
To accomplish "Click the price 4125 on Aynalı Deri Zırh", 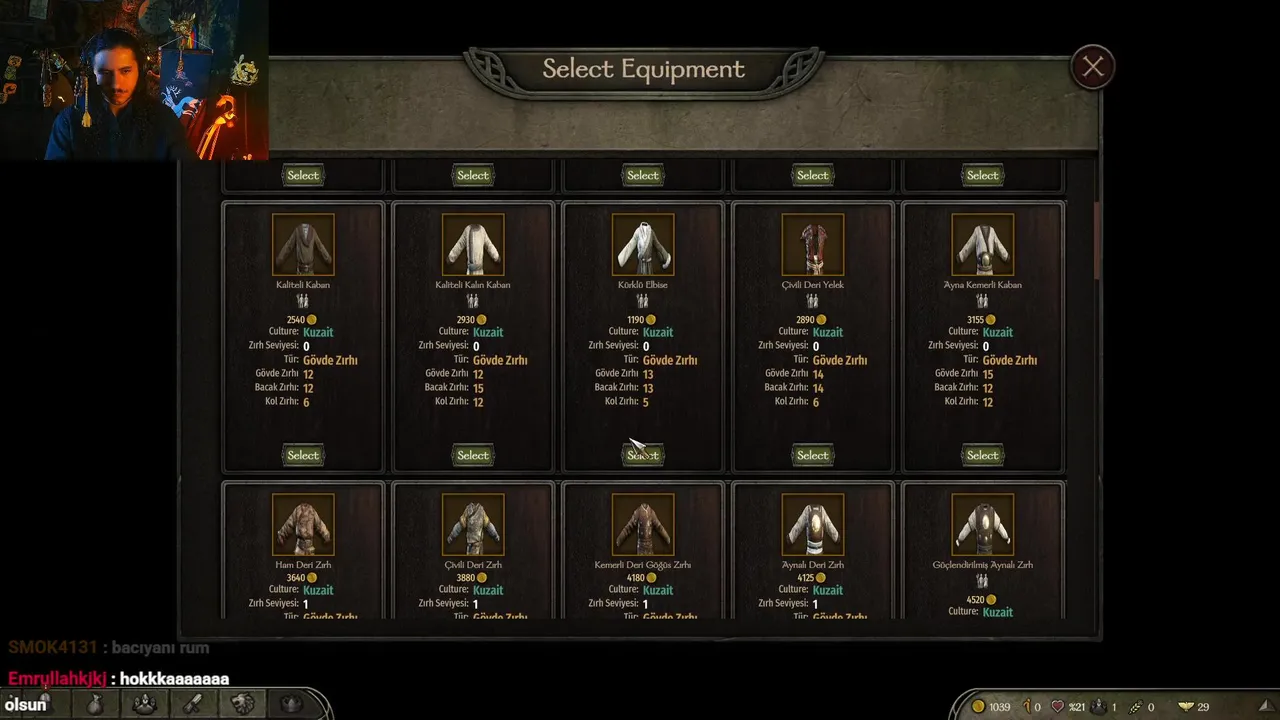I will pos(805,578).
